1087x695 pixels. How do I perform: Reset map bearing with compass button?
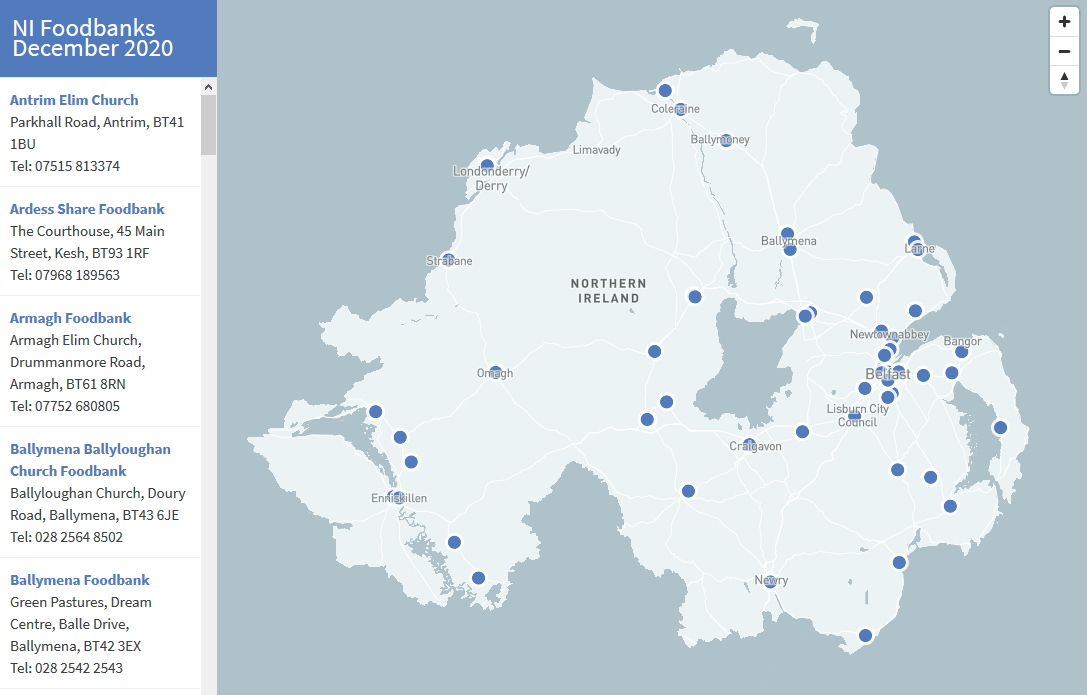pos(1064,80)
